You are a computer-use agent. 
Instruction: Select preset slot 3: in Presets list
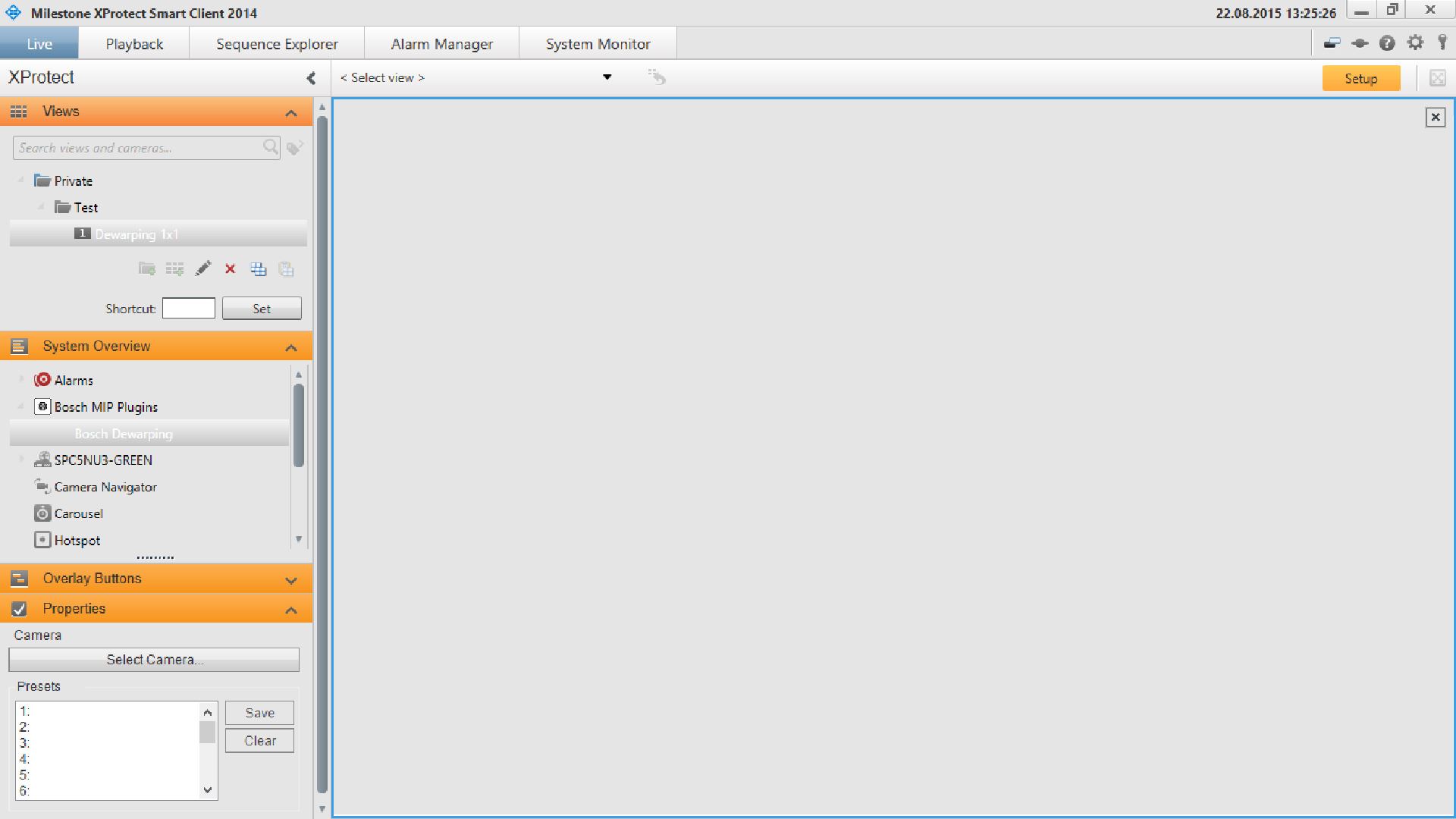coord(108,743)
